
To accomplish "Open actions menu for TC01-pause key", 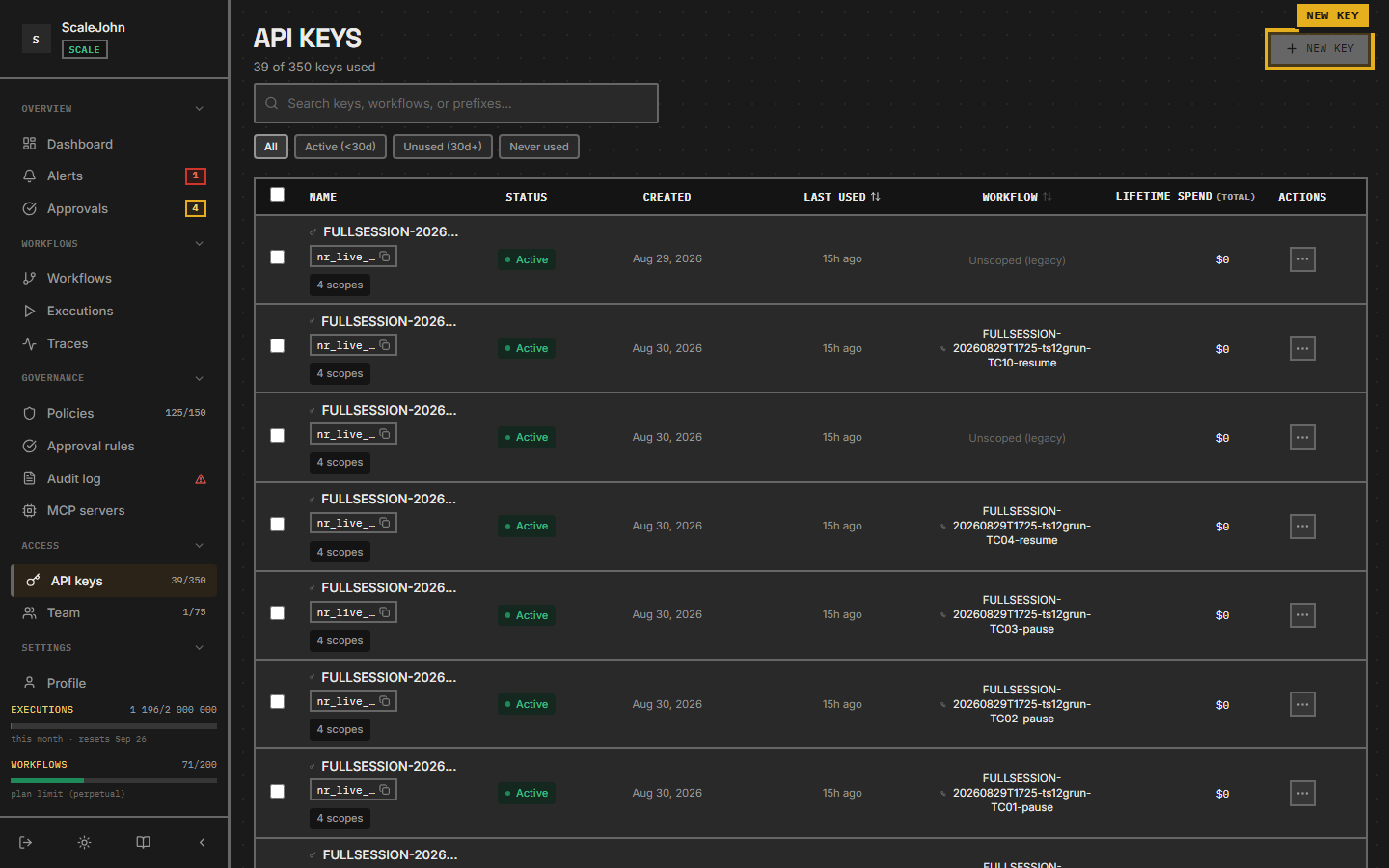I will coord(1302,794).
